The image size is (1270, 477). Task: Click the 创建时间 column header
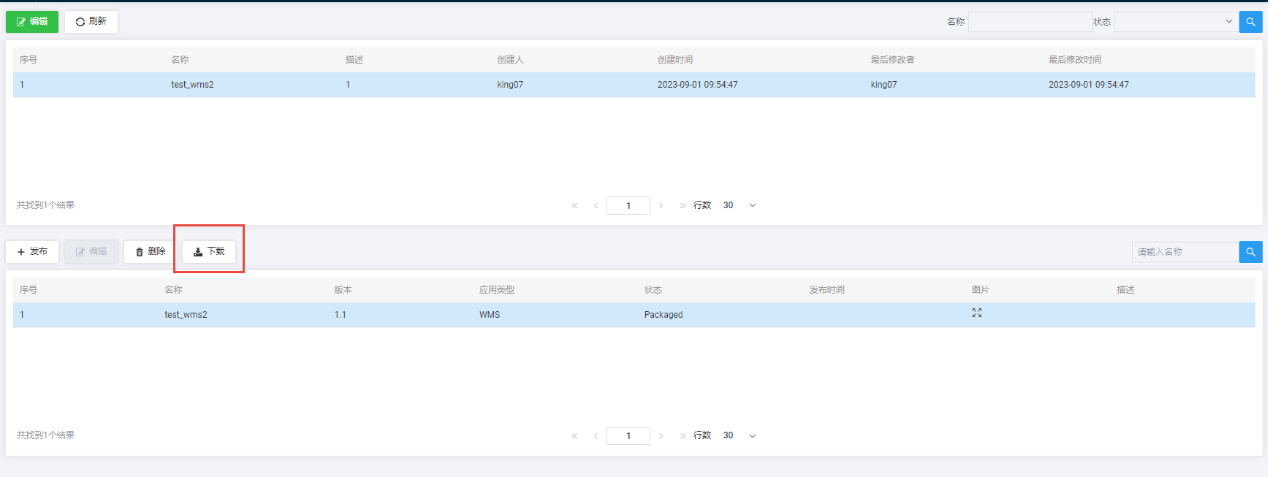(x=677, y=60)
